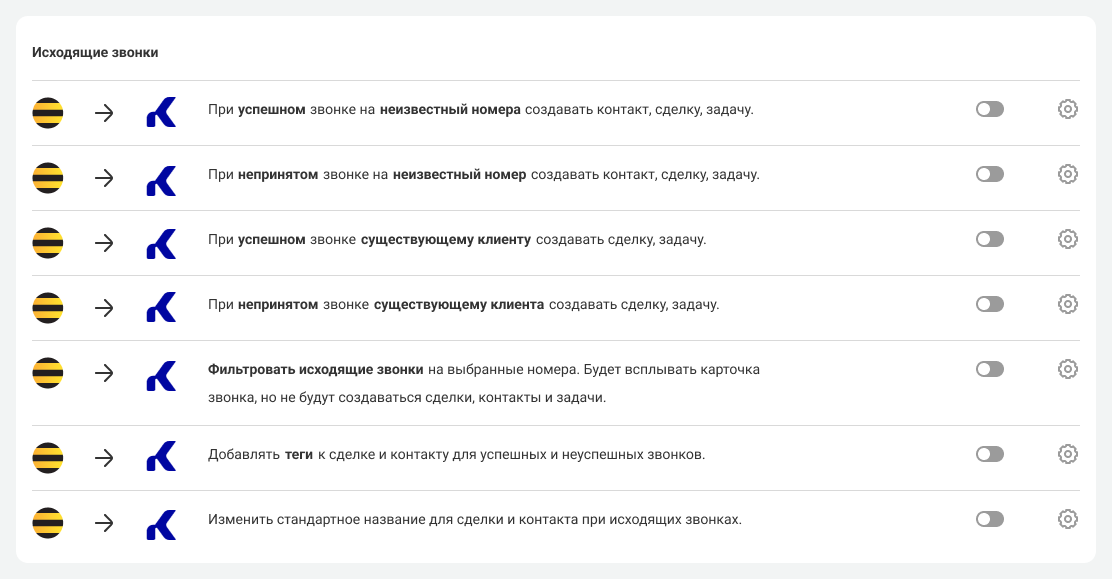Open gear settings for missed unknown-number call rule
The width and height of the screenshot is (1112, 579).
[x=1067, y=175]
